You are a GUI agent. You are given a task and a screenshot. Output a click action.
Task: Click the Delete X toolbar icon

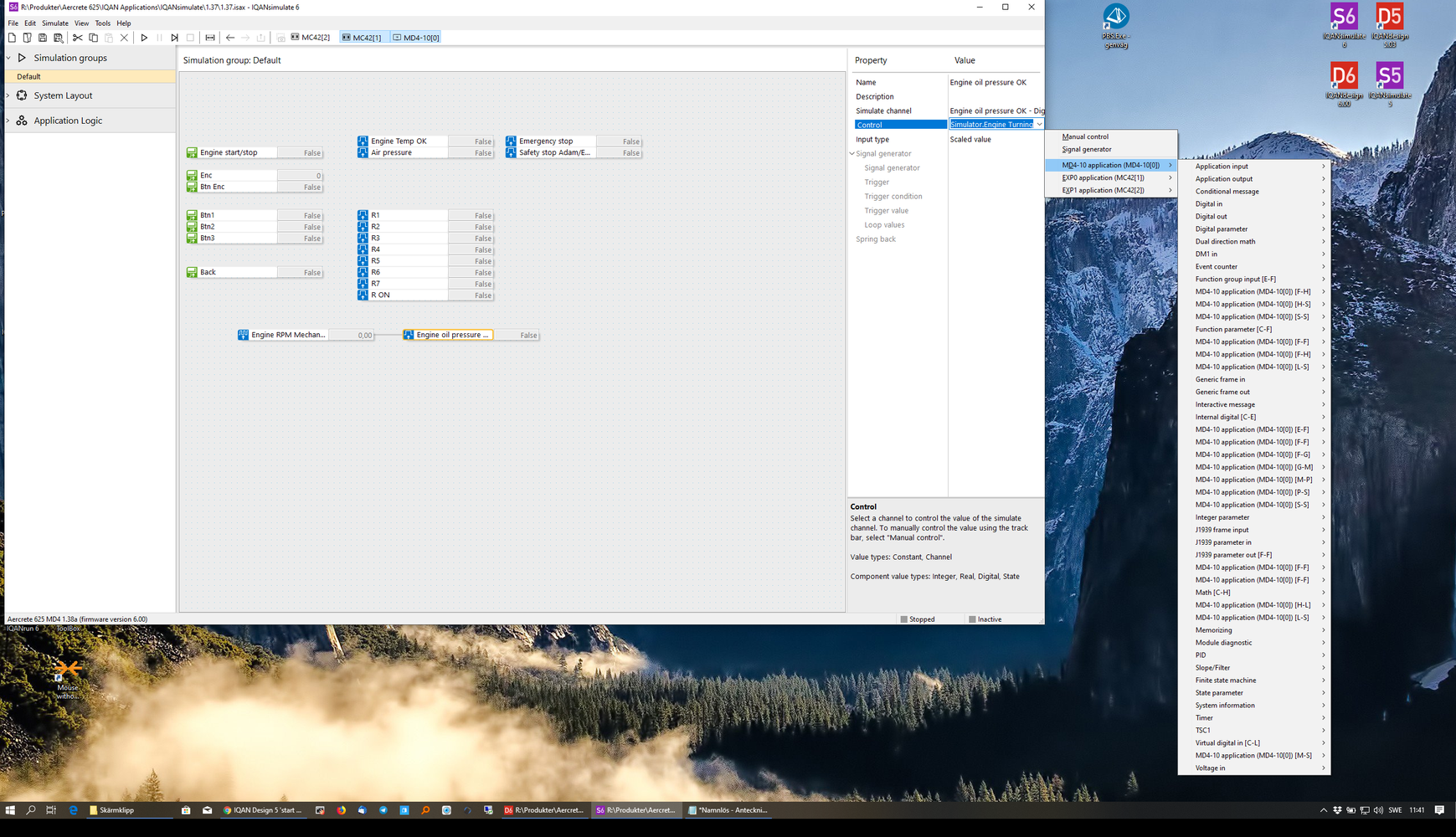[x=124, y=38]
